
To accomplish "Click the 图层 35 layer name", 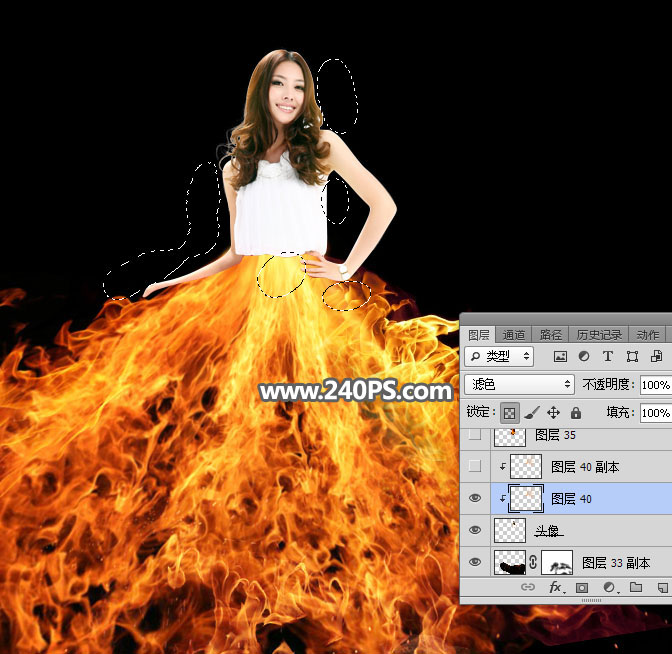I will click(555, 435).
